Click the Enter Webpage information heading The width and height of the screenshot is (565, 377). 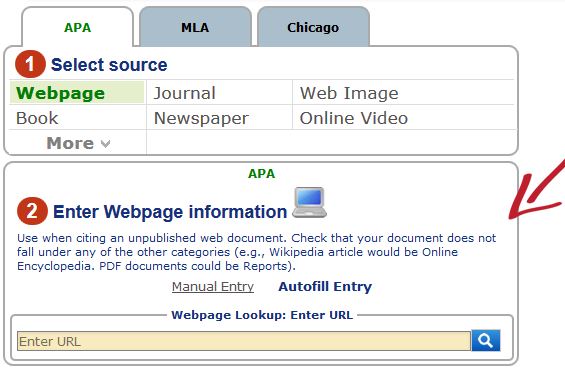click(x=170, y=212)
